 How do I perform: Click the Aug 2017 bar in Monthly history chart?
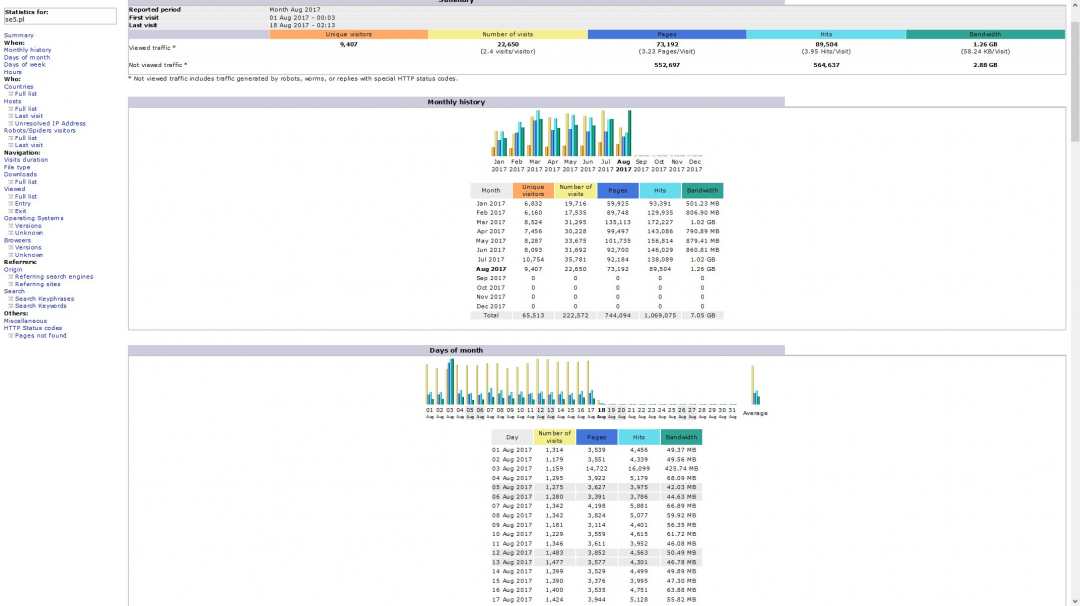[624, 134]
